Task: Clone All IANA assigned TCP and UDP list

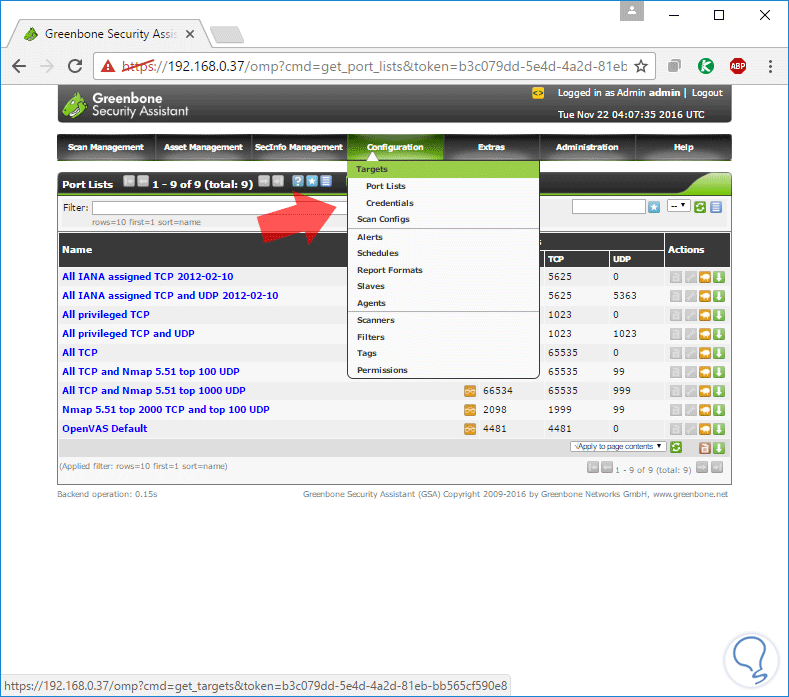Action: (x=704, y=296)
